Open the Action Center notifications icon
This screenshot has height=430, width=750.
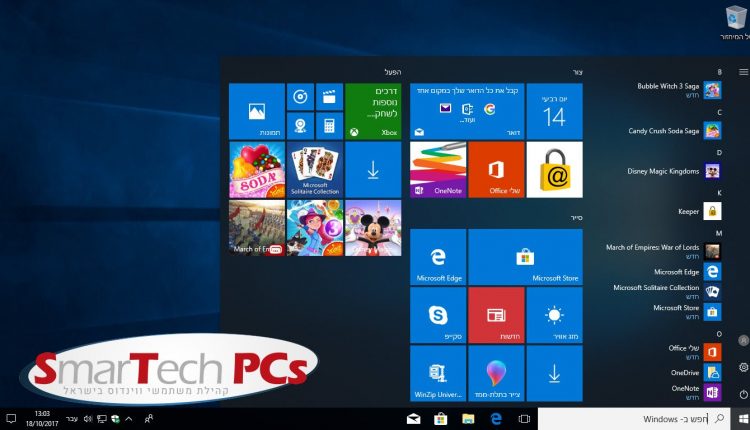tap(11, 419)
